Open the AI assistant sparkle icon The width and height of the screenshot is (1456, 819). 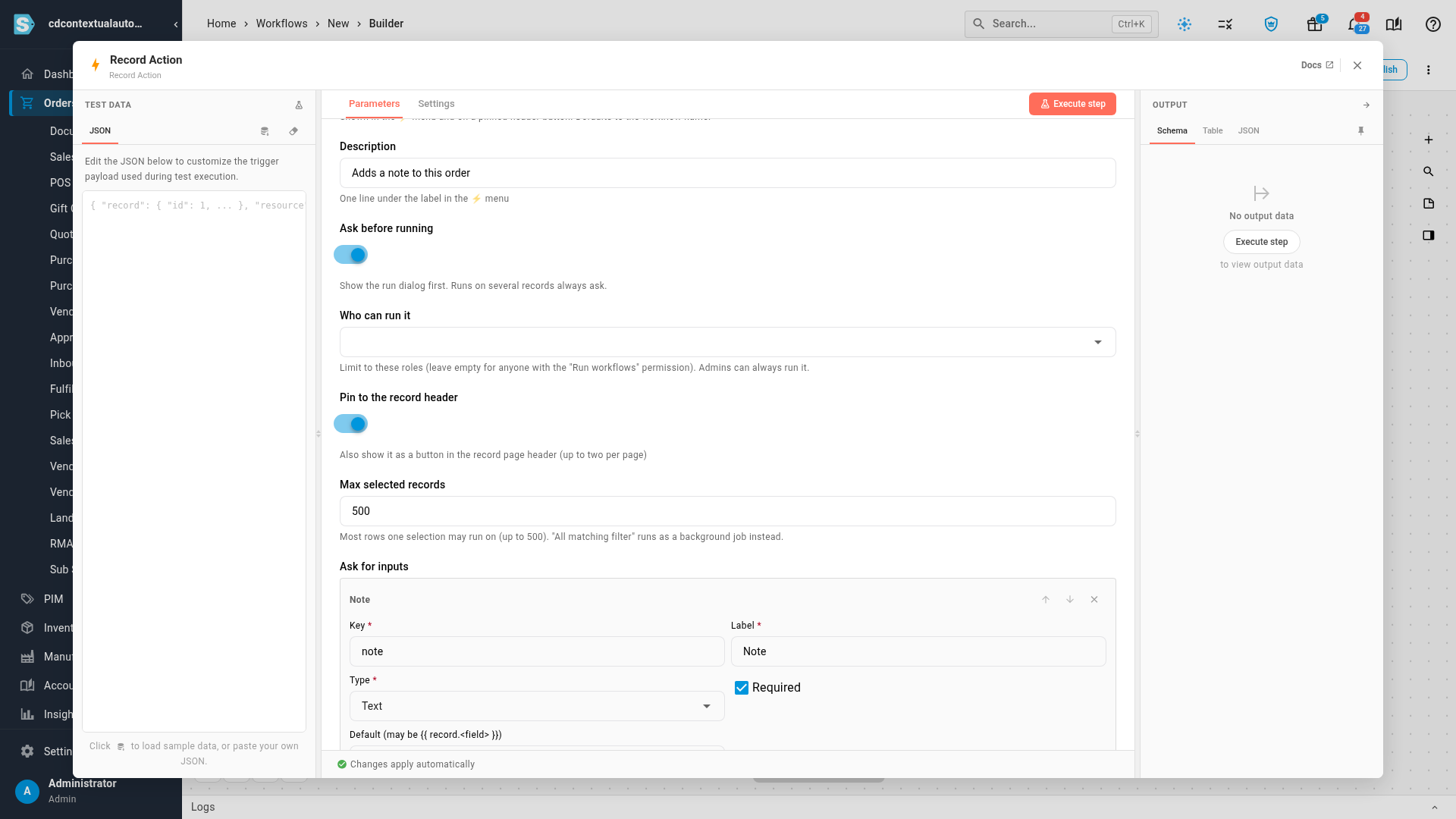click(x=1185, y=24)
